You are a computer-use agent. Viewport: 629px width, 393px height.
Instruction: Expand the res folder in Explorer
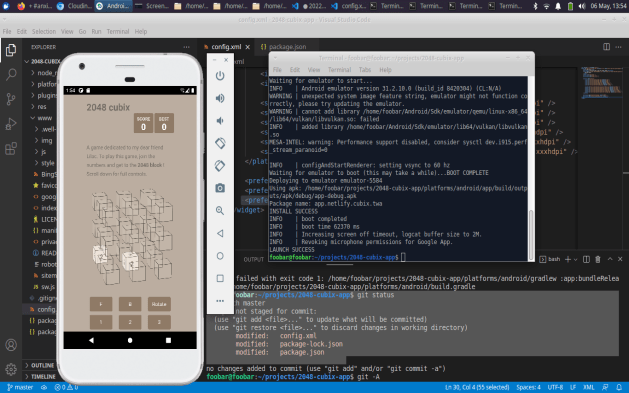pos(42,107)
